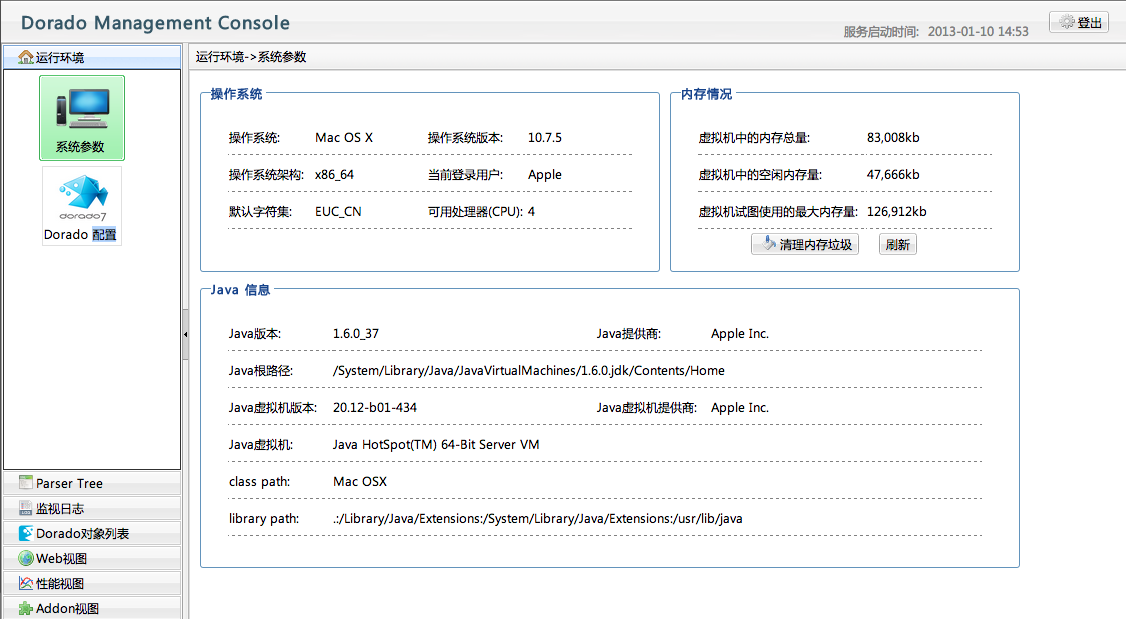The width and height of the screenshot is (1126, 619).
Task: Click the gear icon on 登出 button
Action: click(x=1066, y=22)
